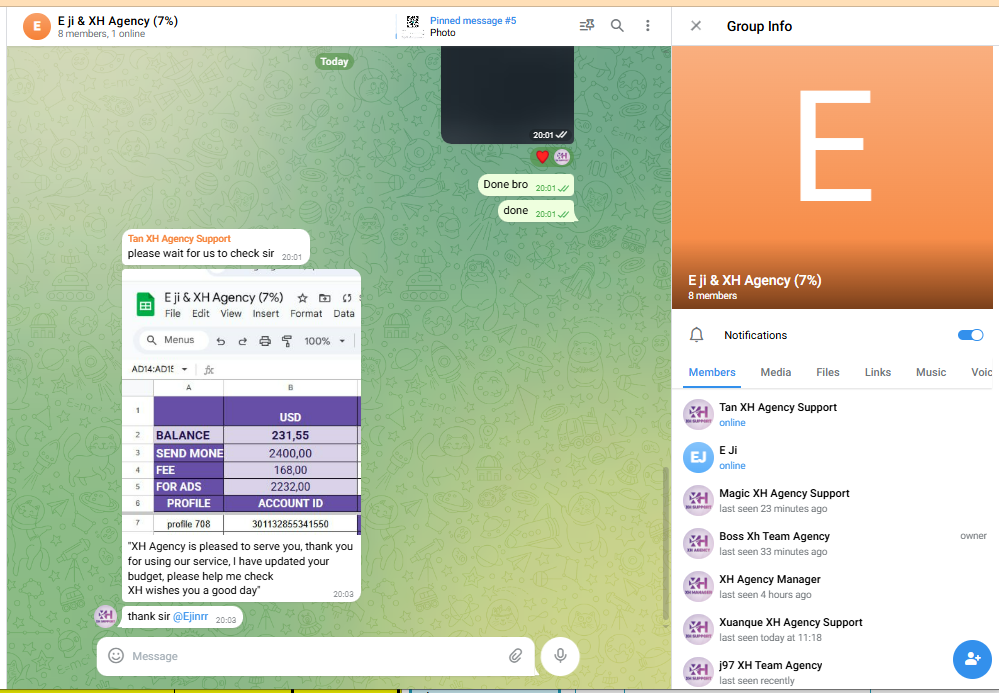The height and width of the screenshot is (693, 999).
Task: Open the Files tab
Action: click(x=827, y=372)
